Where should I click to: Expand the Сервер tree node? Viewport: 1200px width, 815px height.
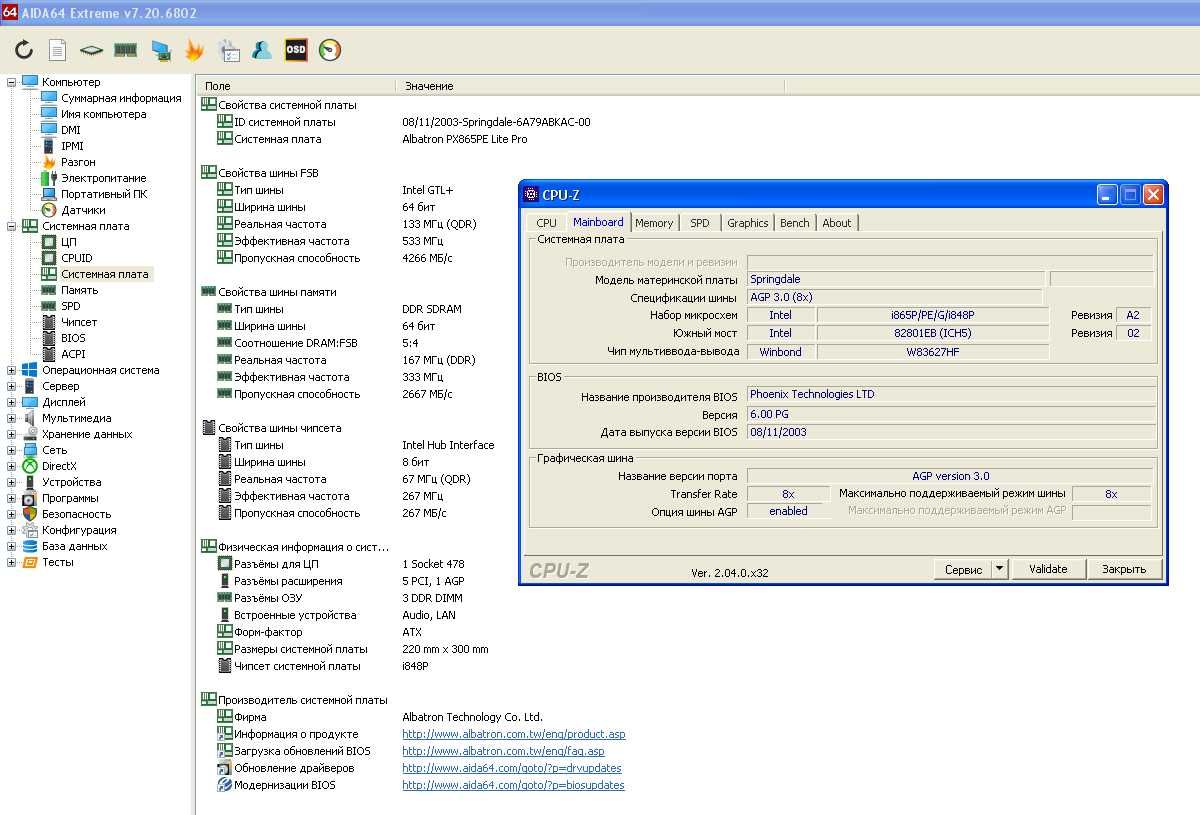[12, 386]
